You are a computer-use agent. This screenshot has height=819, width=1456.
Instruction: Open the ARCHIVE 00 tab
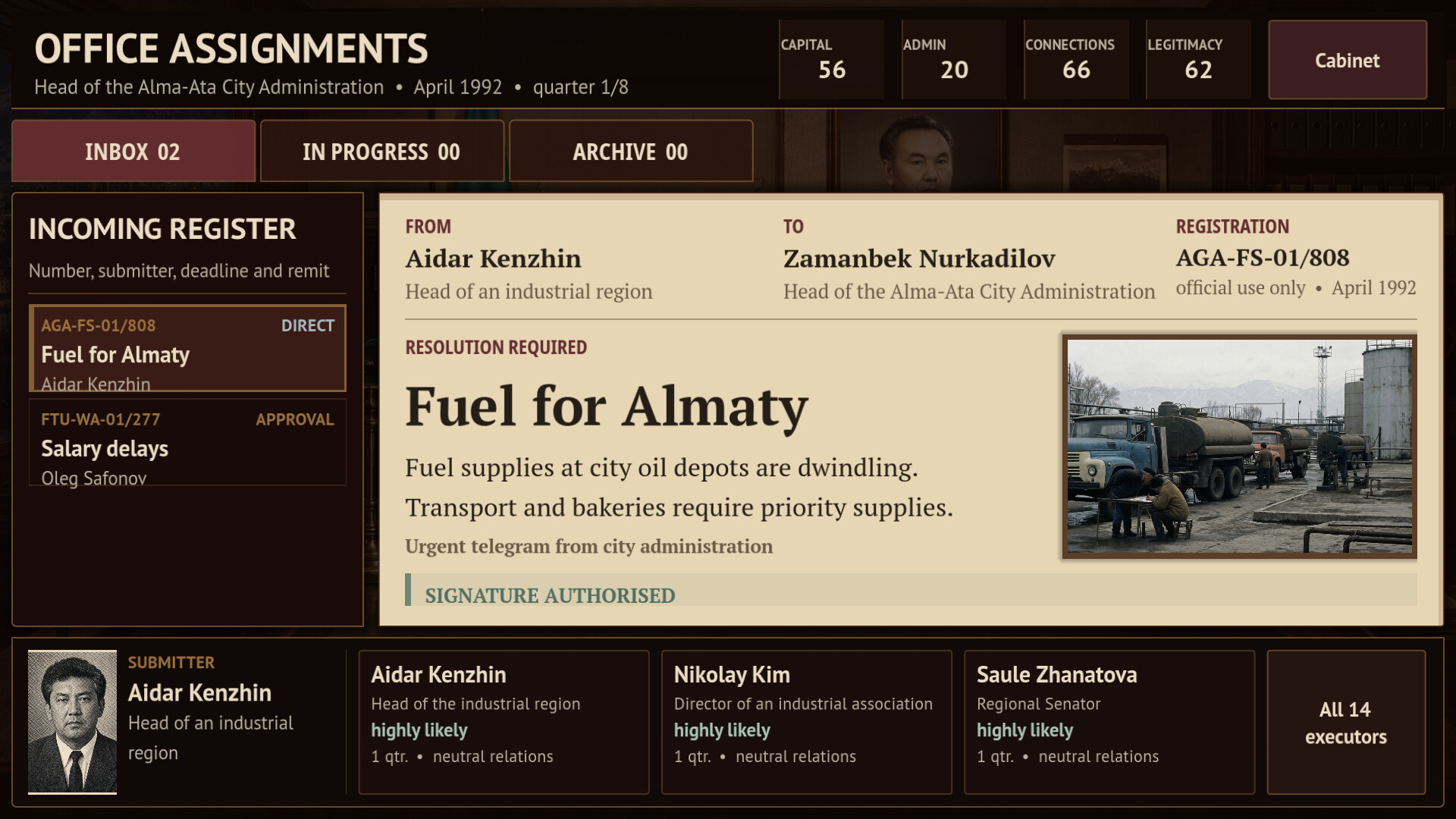point(631,151)
